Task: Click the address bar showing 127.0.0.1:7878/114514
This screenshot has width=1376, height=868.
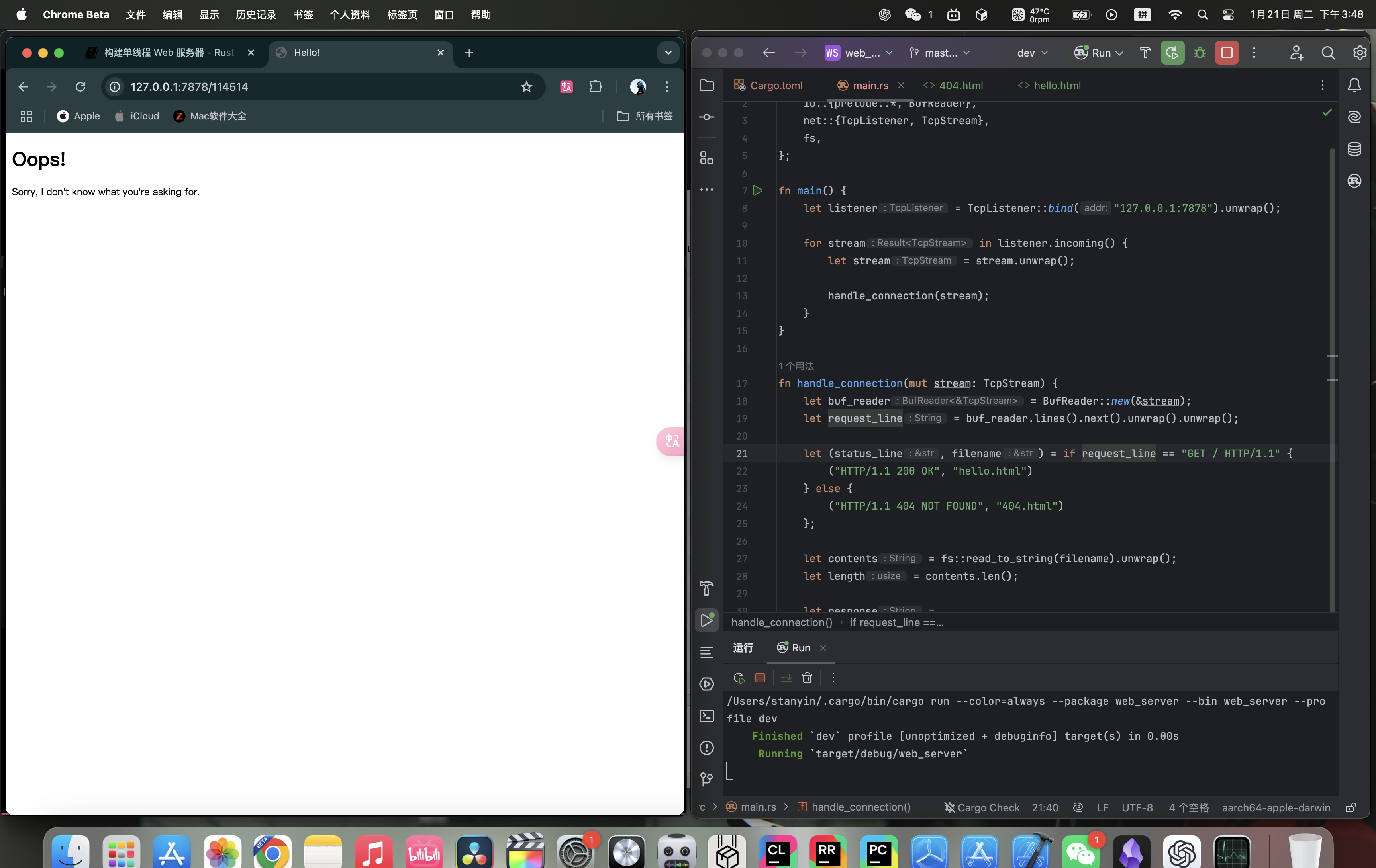Action: [323, 87]
